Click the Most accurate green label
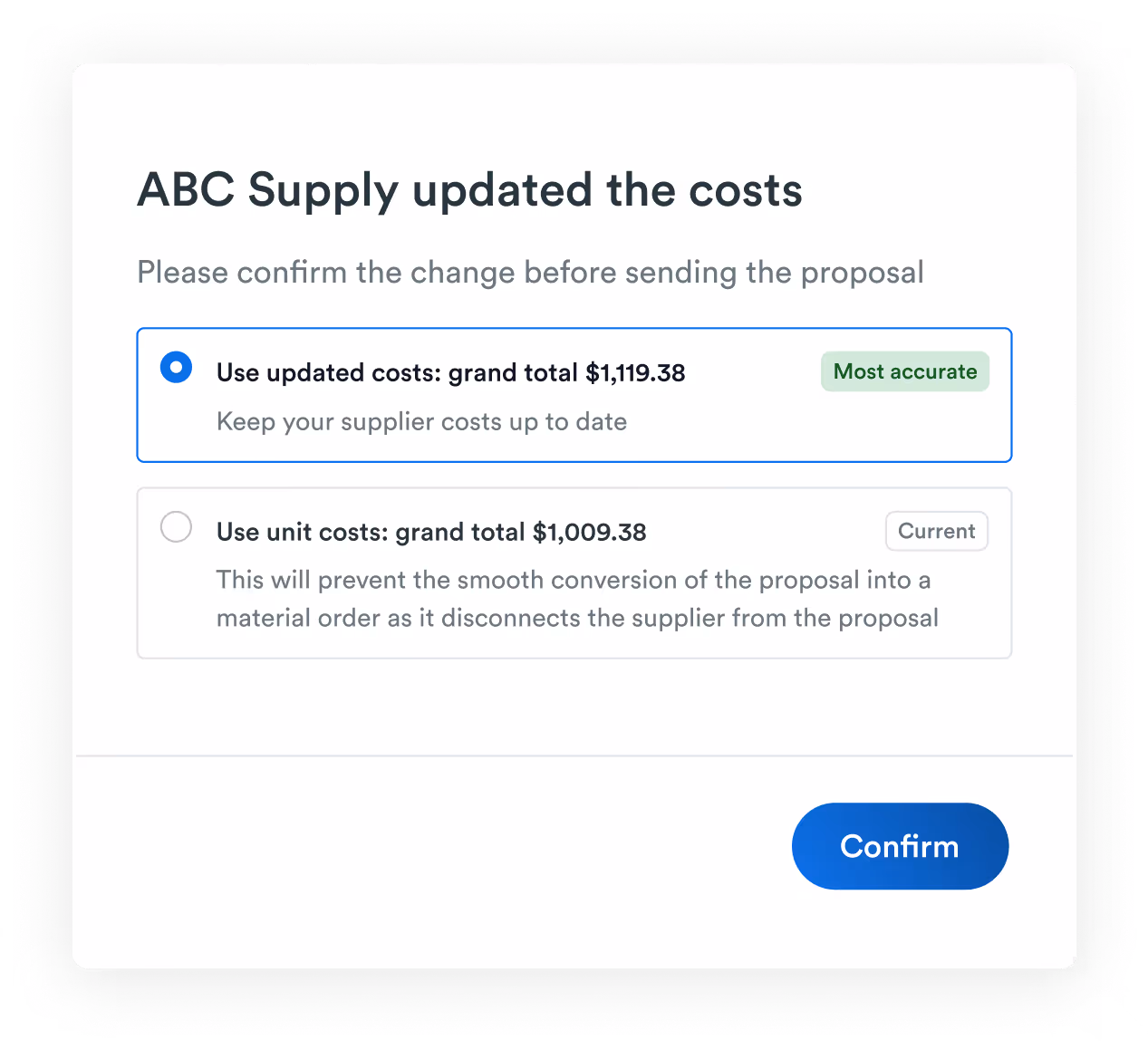This screenshot has width=1148, height=1049. coord(904,371)
